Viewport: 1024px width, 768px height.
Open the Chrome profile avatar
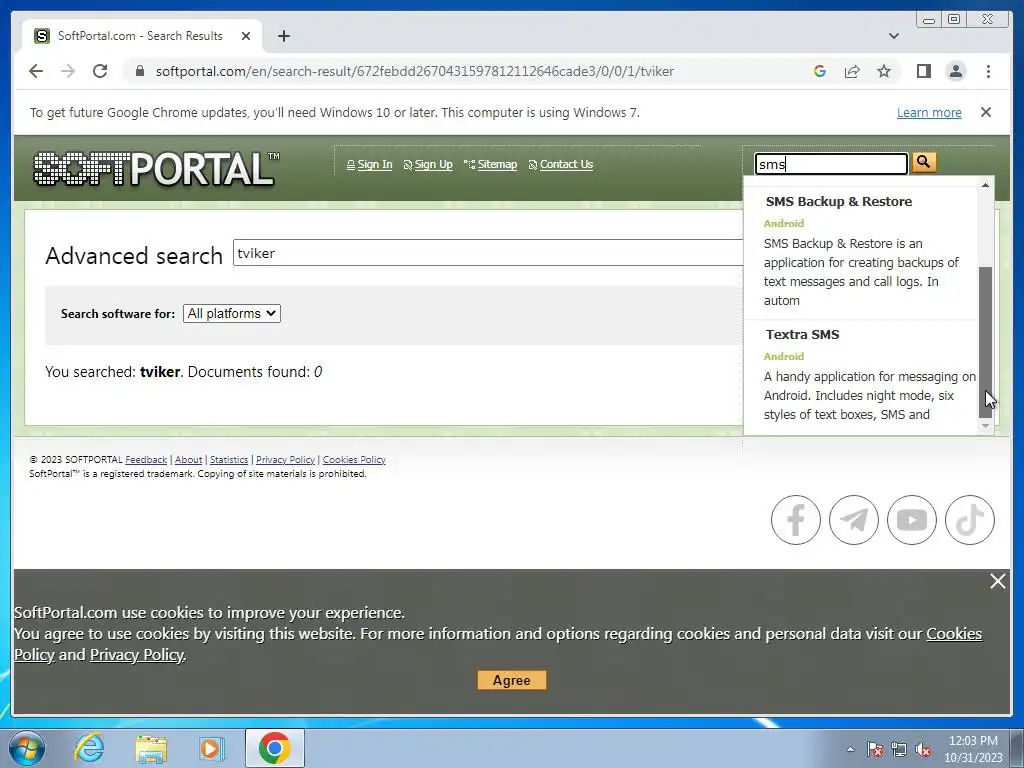coord(955,71)
